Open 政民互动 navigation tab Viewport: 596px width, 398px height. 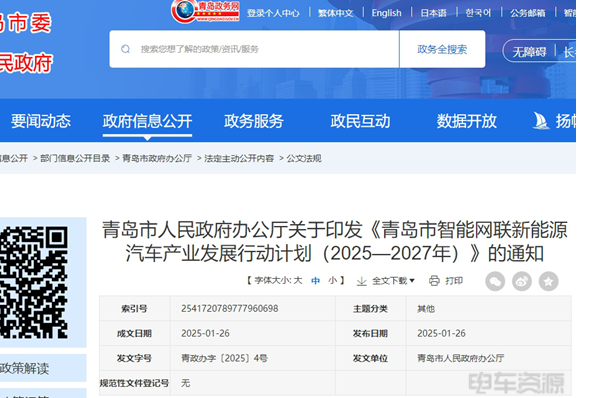pyautogui.click(x=360, y=121)
